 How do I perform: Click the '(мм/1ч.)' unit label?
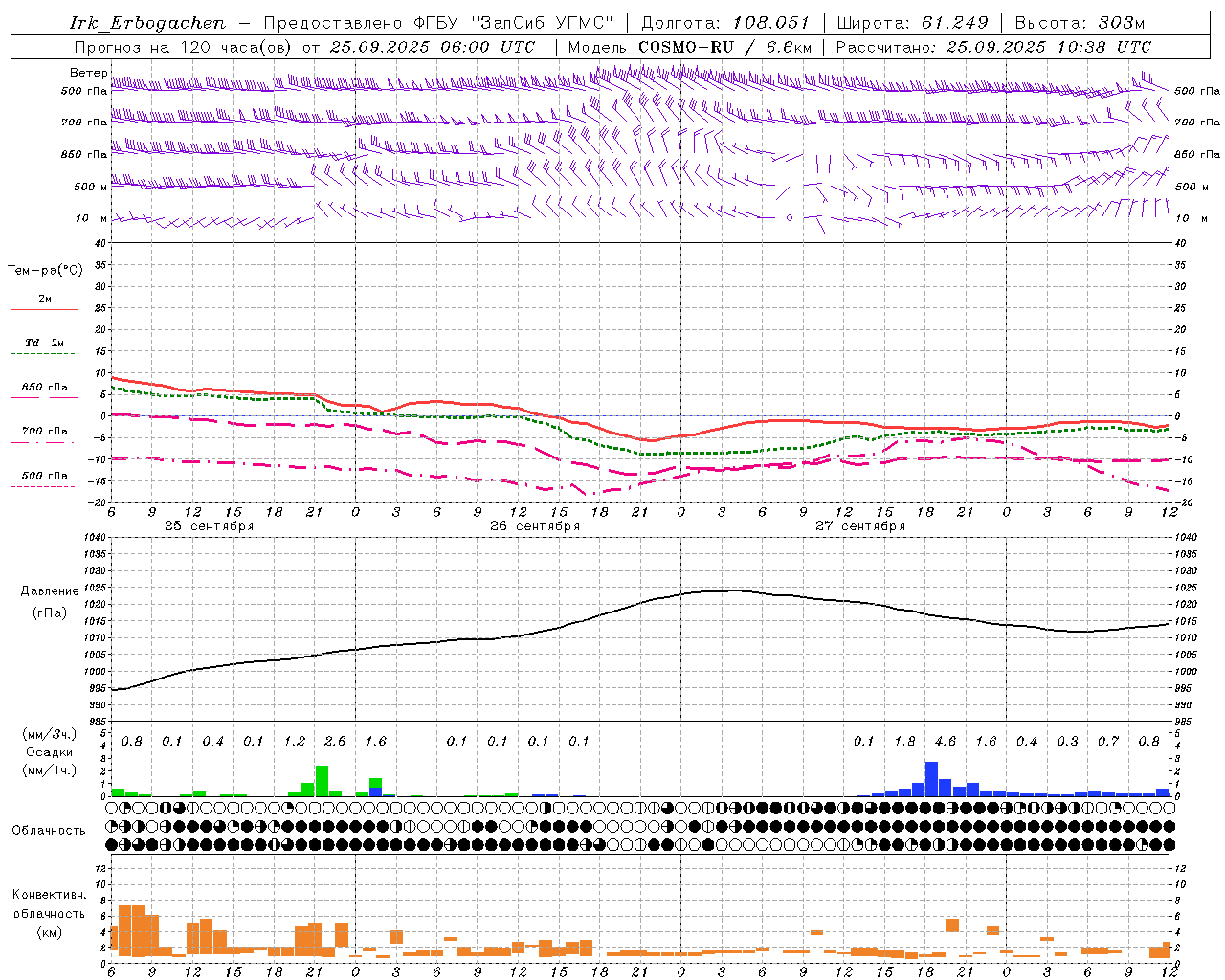(50, 770)
